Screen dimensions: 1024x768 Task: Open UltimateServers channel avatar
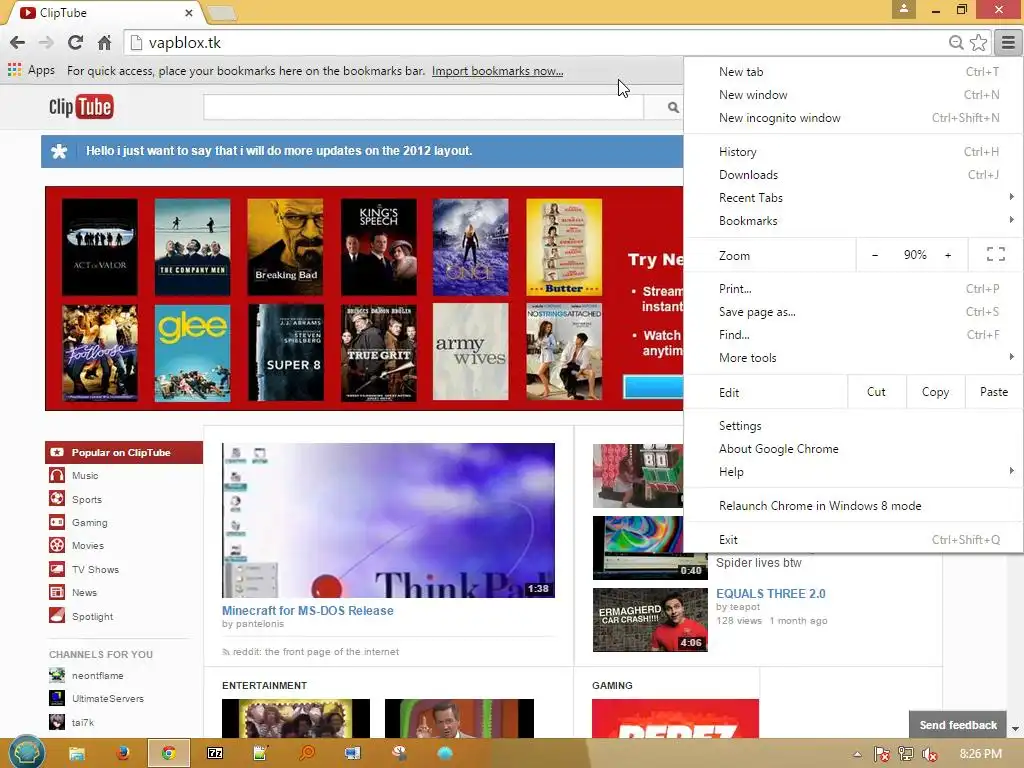pyautogui.click(x=57, y=698)
